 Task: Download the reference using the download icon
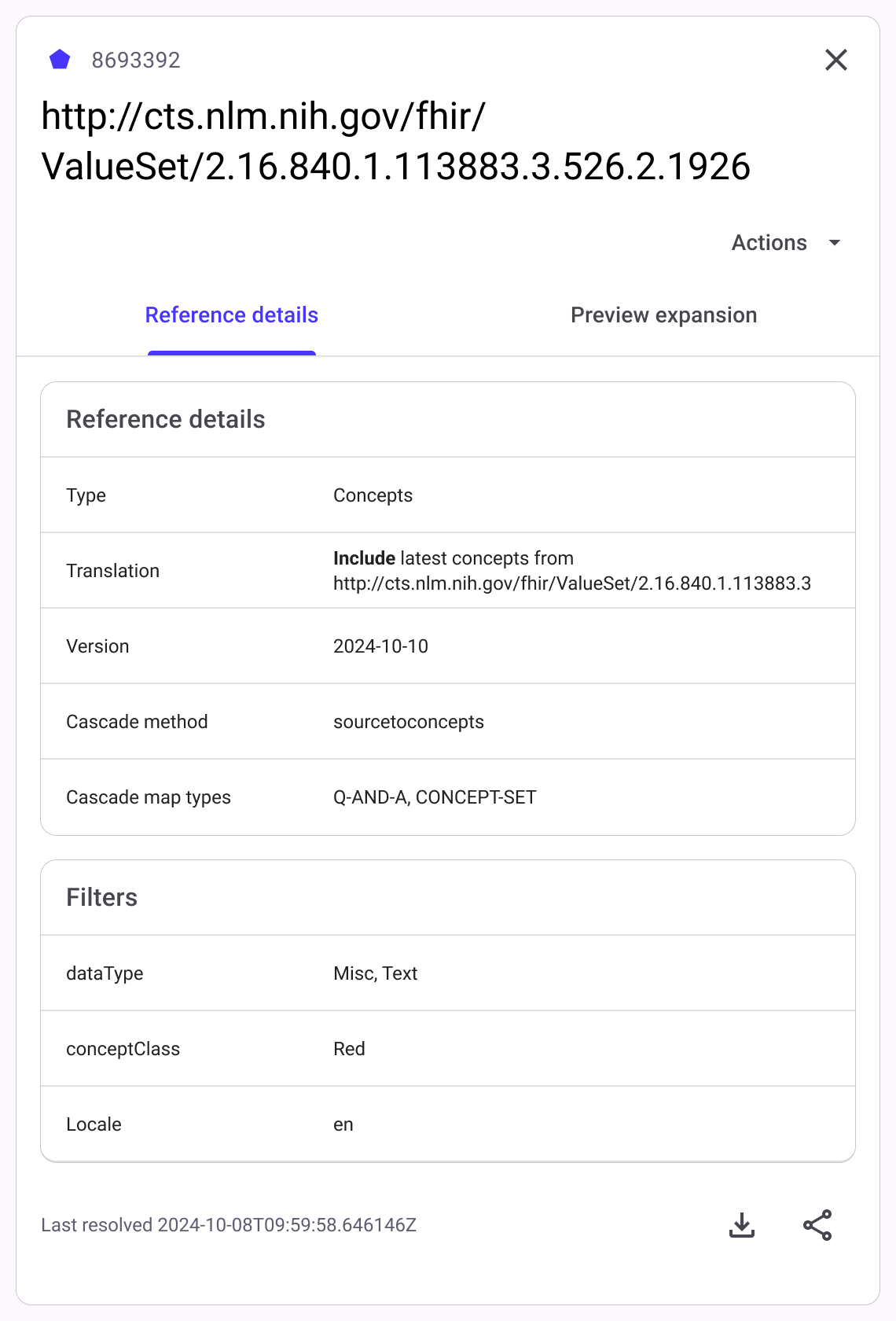pyautogui.click(x=741, y=1224)
